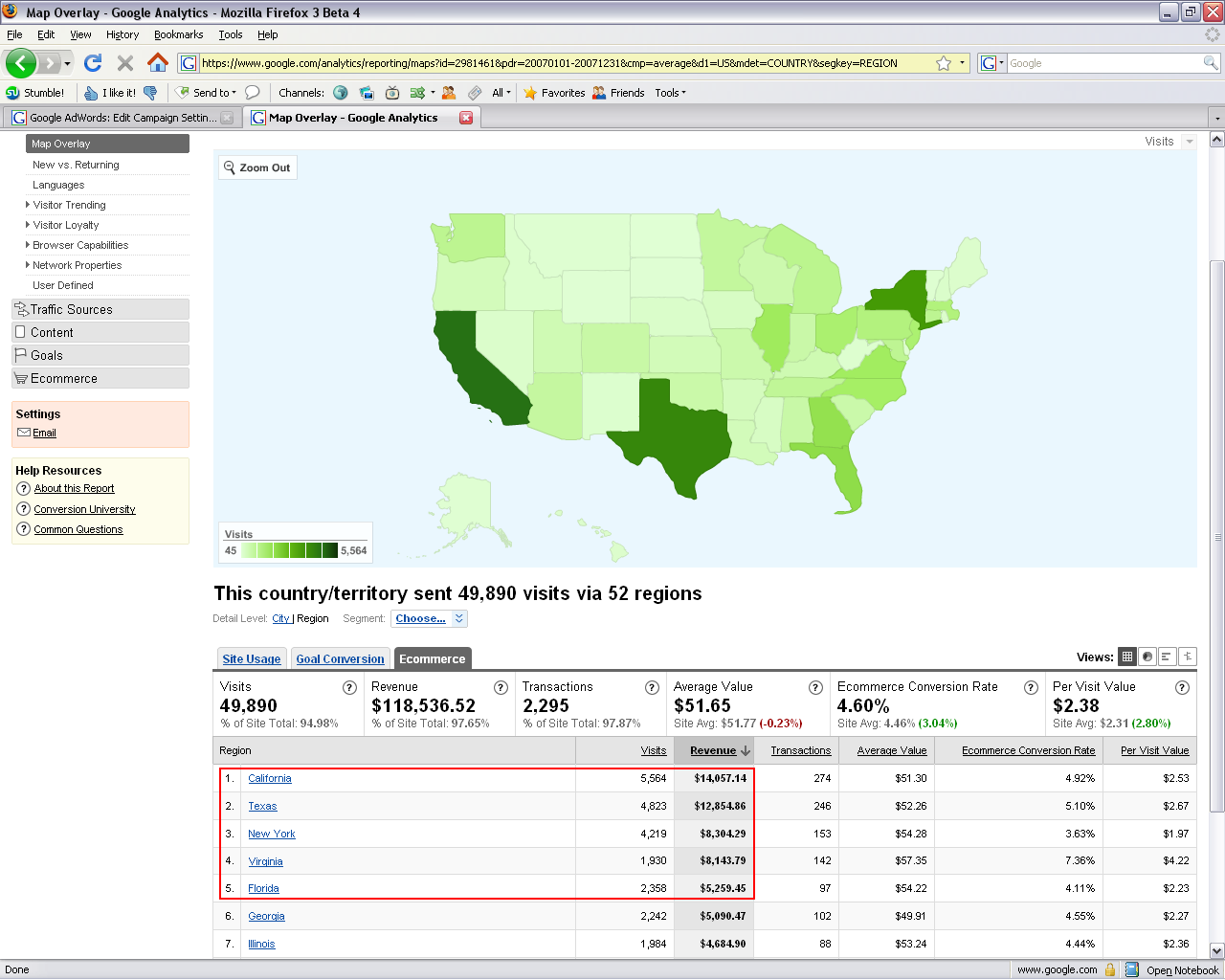Open the 'All' channels dropdown
The image size is (1225, 980).
pyautogui.click(x=501, y=93)
